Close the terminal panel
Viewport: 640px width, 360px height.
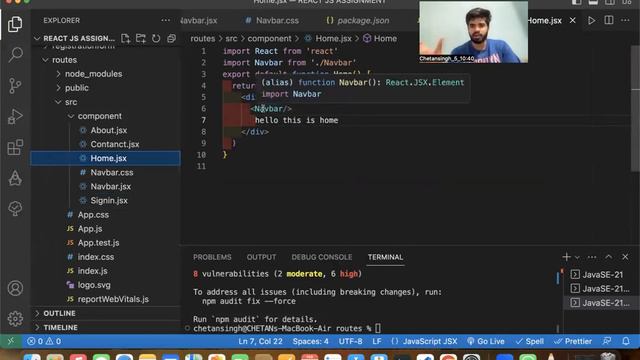click(625, 257)
